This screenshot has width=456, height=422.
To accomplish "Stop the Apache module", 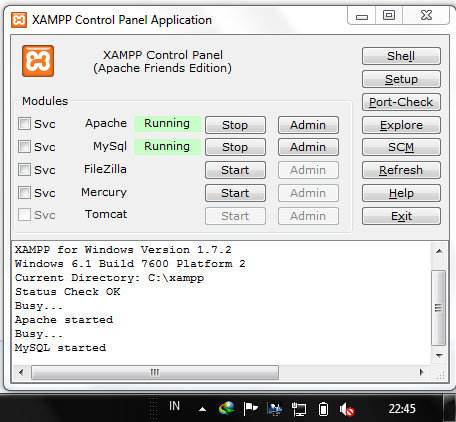I will [x=235, y=125].
